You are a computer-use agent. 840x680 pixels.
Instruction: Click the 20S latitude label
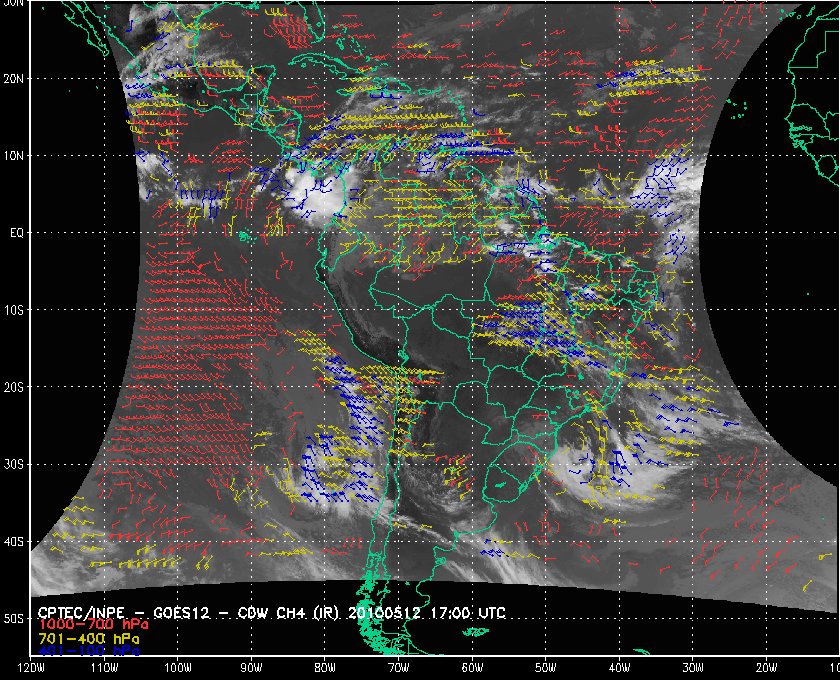(x=13, y=387)
